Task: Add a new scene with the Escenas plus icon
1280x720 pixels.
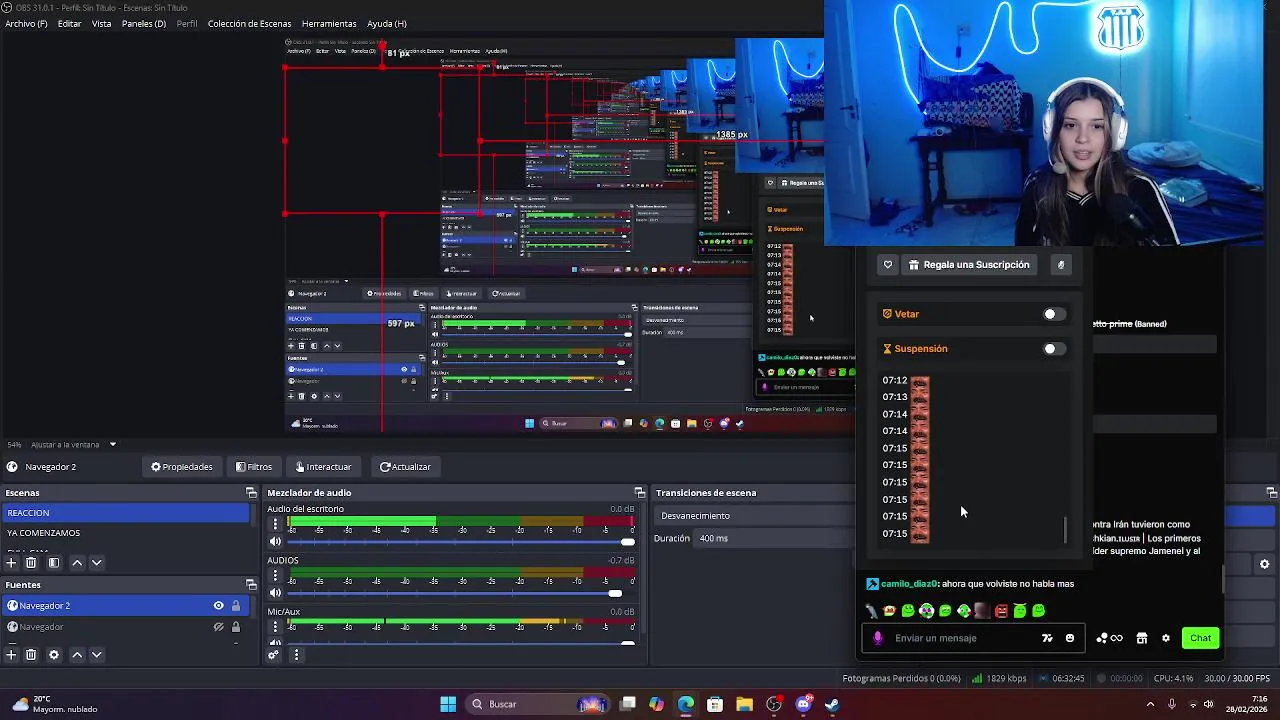Action: [x=11, y=563]
